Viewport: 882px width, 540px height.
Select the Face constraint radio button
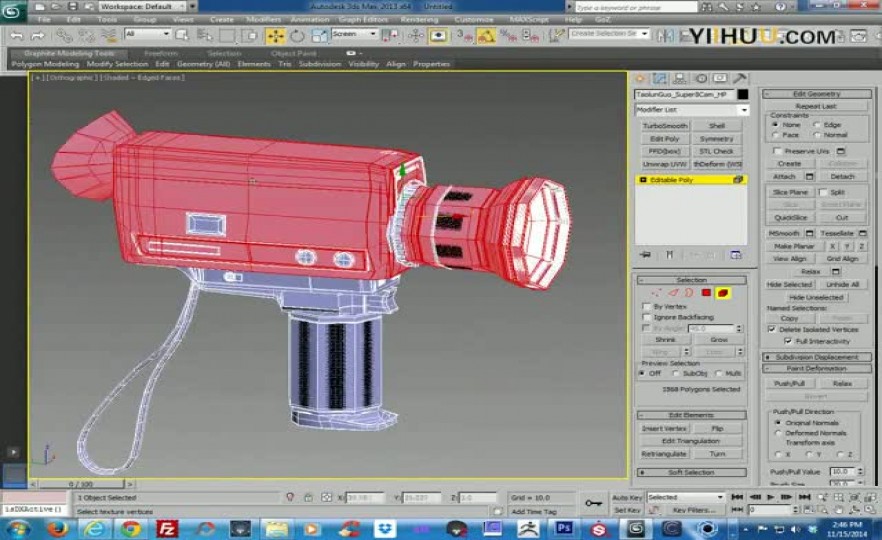(775, 135)
